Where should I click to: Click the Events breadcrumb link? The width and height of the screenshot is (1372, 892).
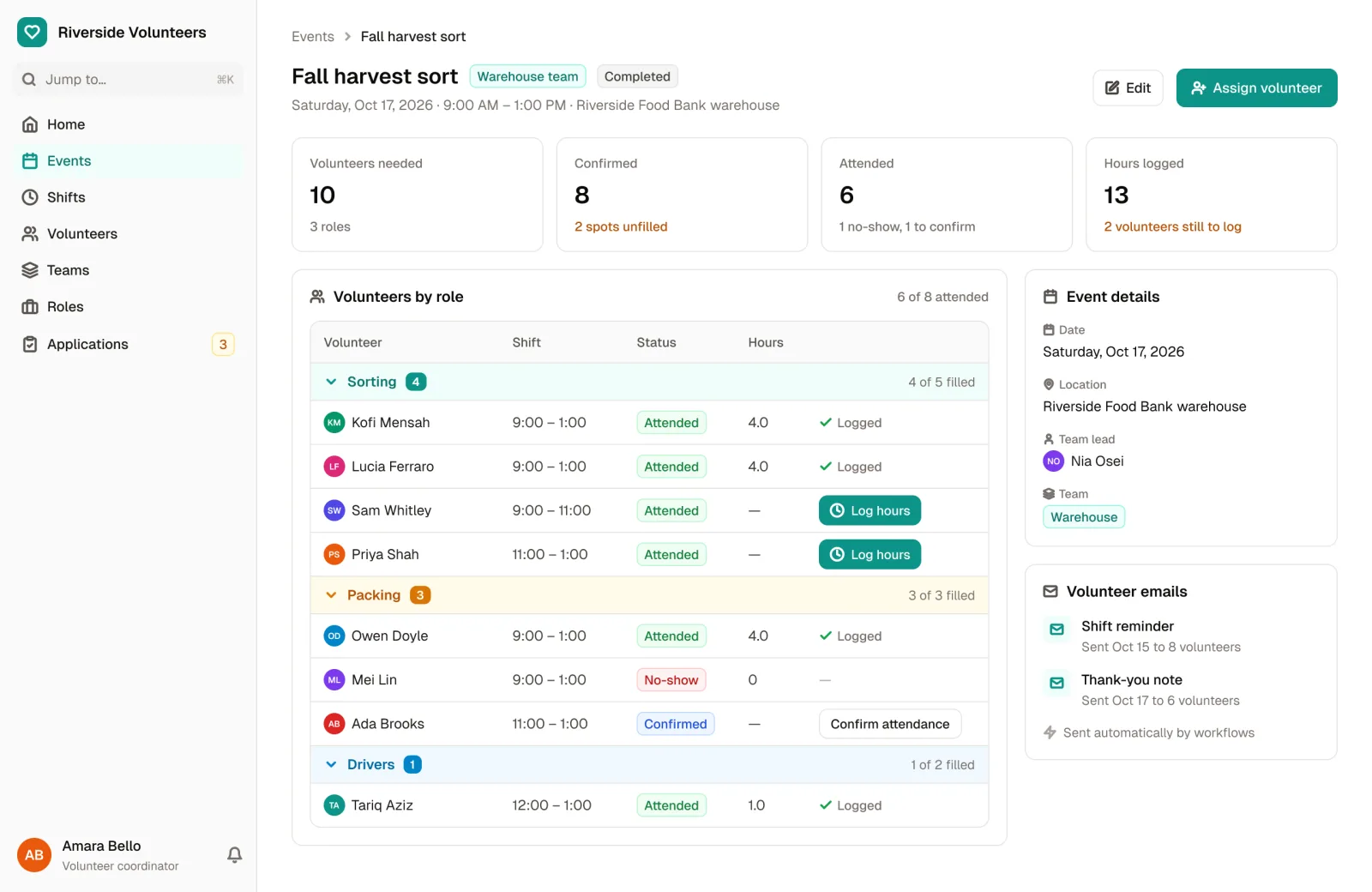coord(313,37)
